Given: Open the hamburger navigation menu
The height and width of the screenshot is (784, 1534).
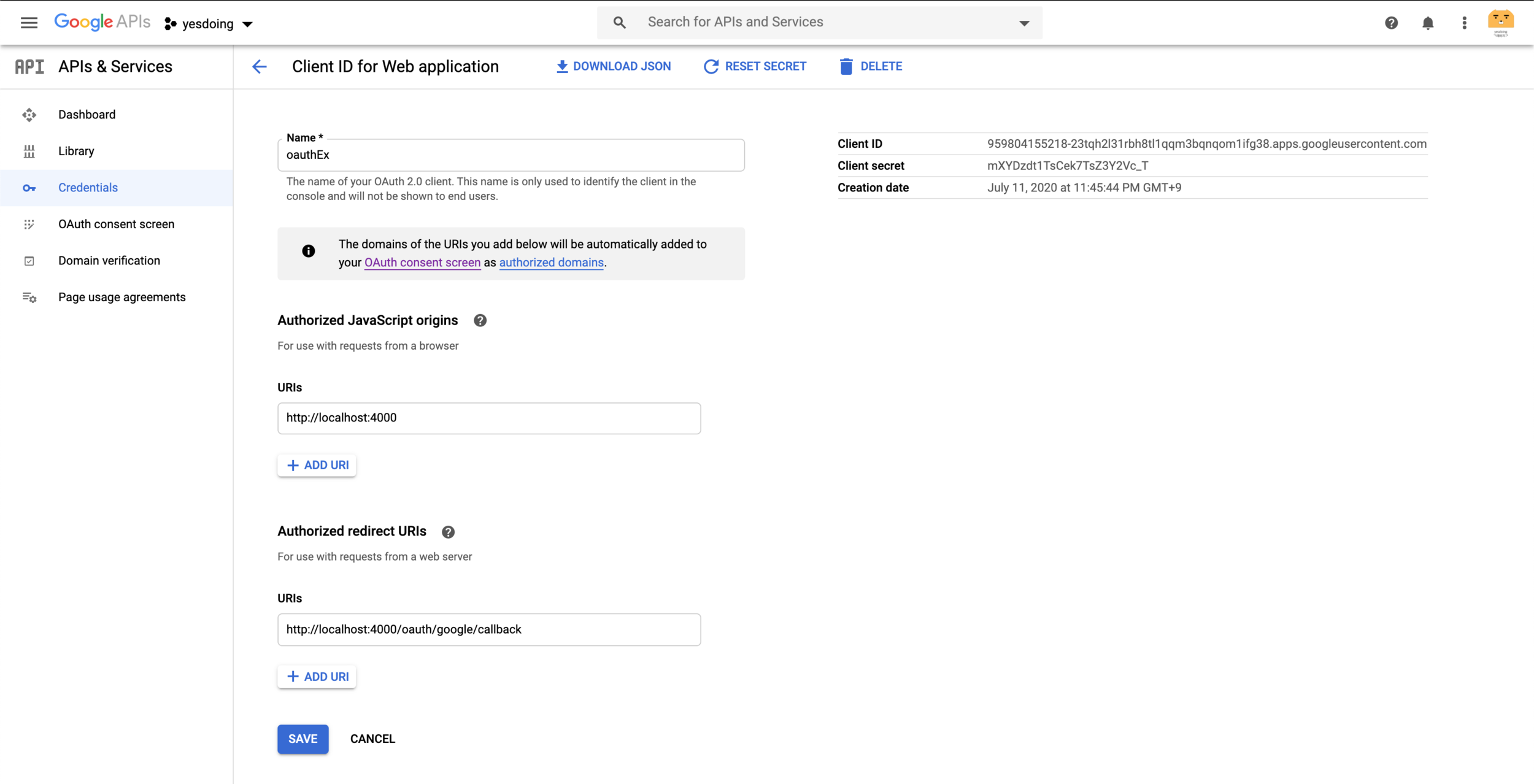Looking at the screenshot, I should (x=29, y=23).
